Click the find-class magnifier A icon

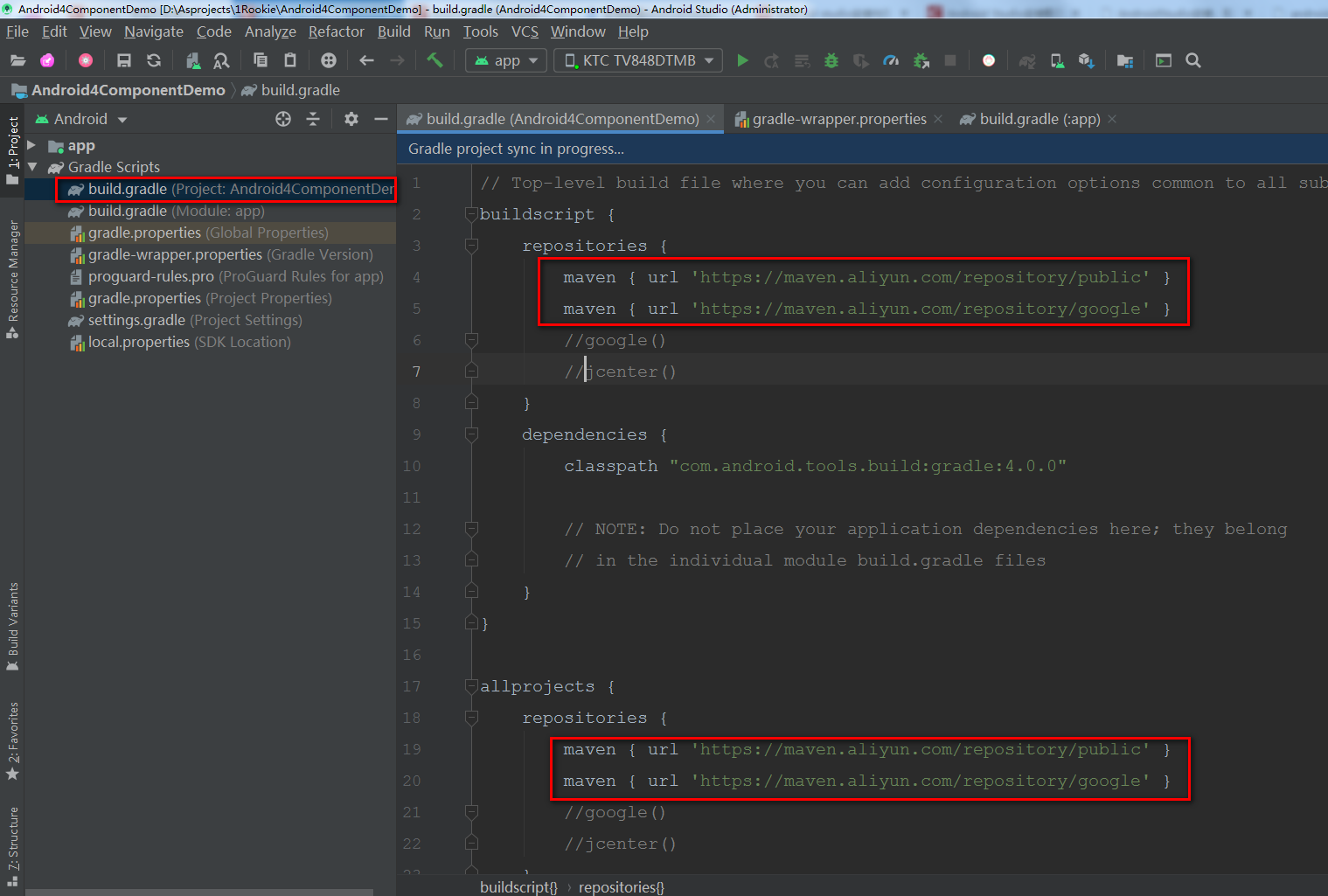tap(222, 60)
